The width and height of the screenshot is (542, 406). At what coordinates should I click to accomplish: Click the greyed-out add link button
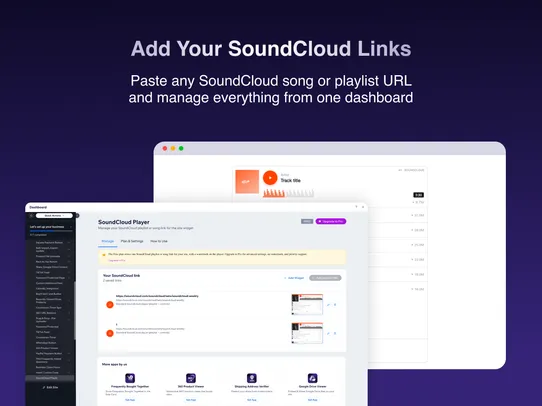pyautogui.click(x=325, y=278)
